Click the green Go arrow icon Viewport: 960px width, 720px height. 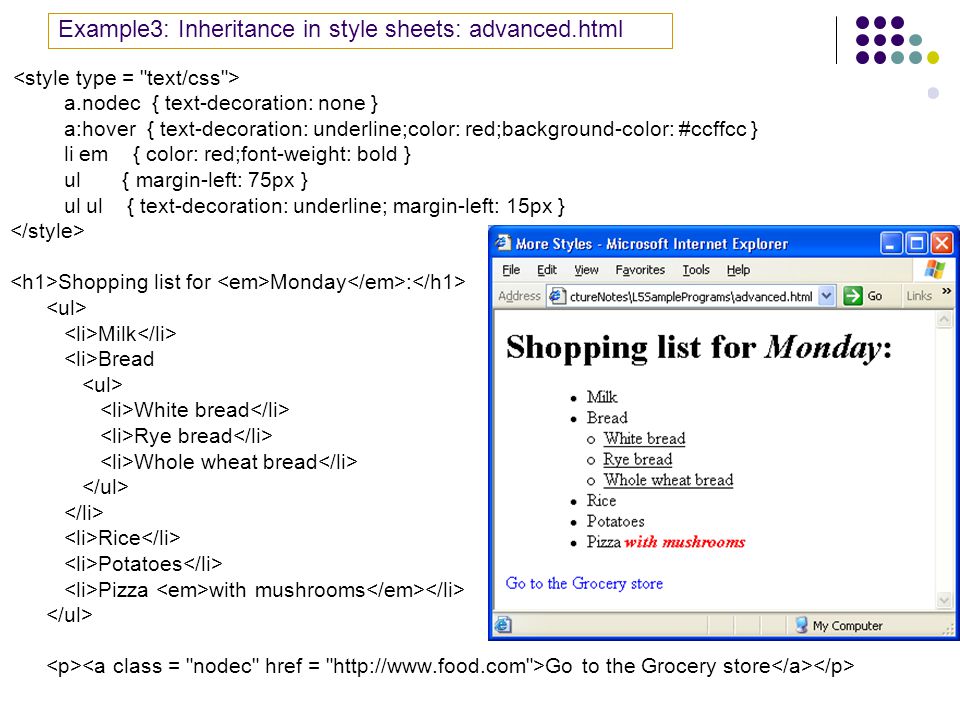[852, 296]
